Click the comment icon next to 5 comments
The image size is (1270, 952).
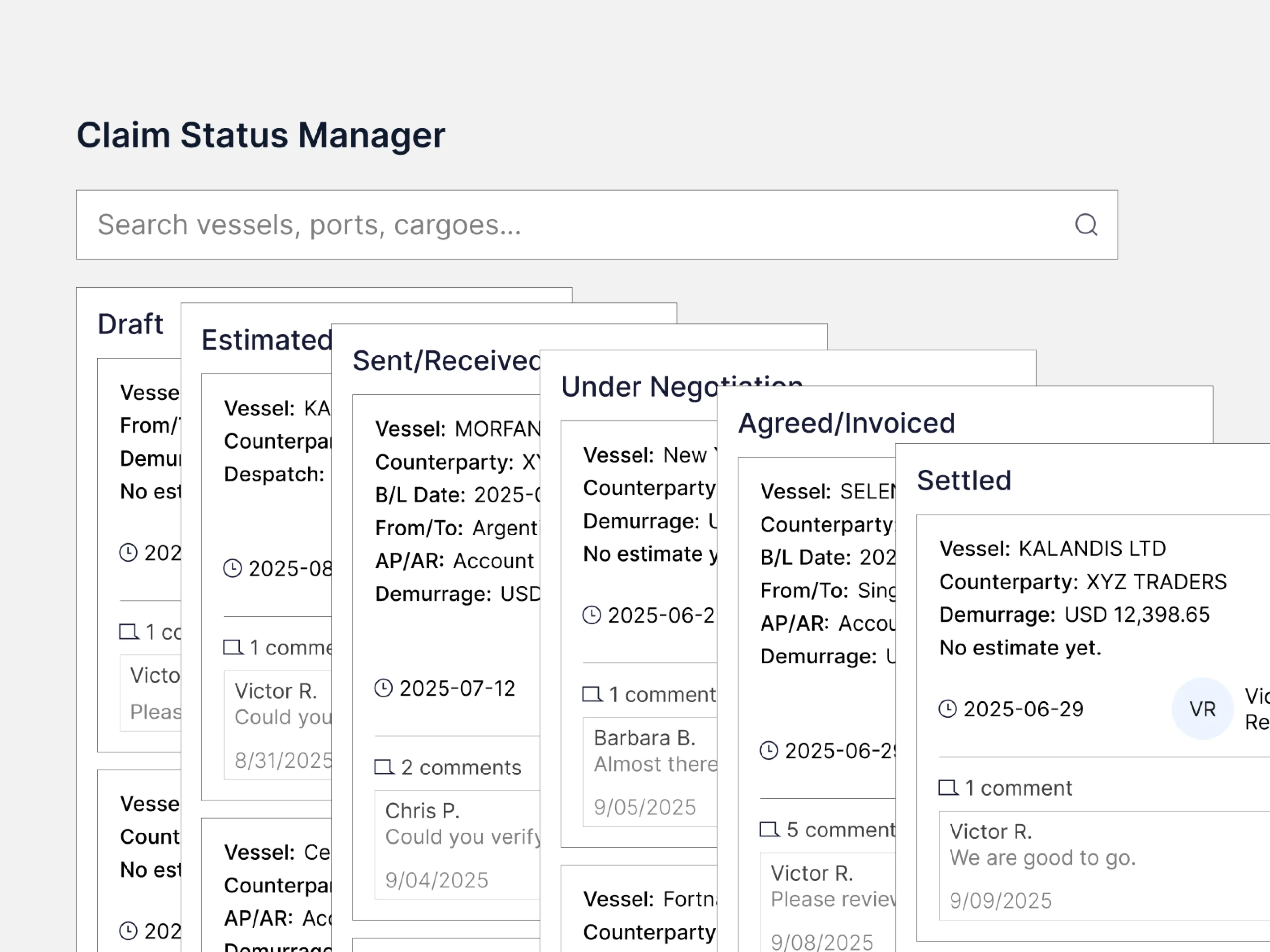tap(769, 830)
